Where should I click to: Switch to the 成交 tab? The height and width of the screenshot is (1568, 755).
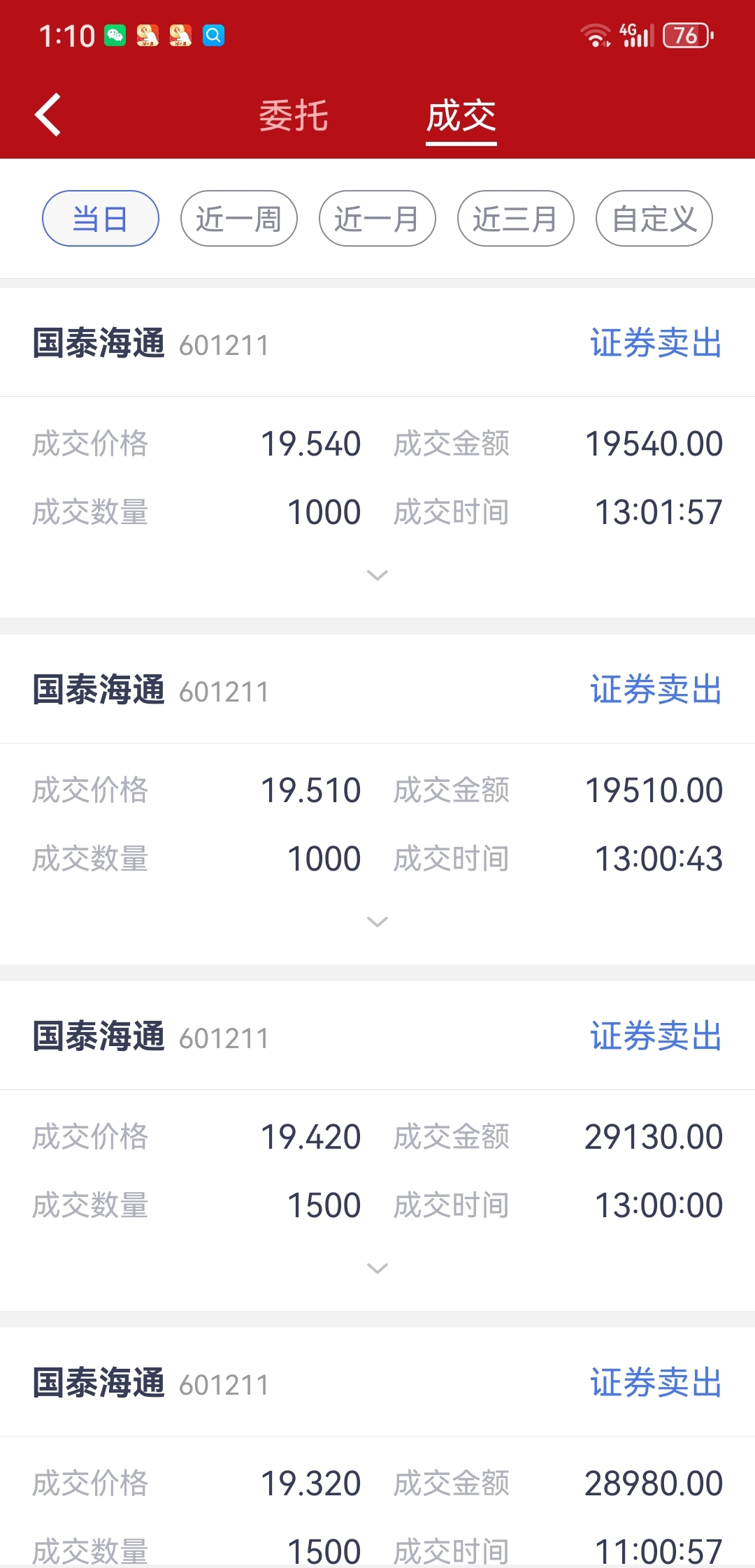click(461, 115)
